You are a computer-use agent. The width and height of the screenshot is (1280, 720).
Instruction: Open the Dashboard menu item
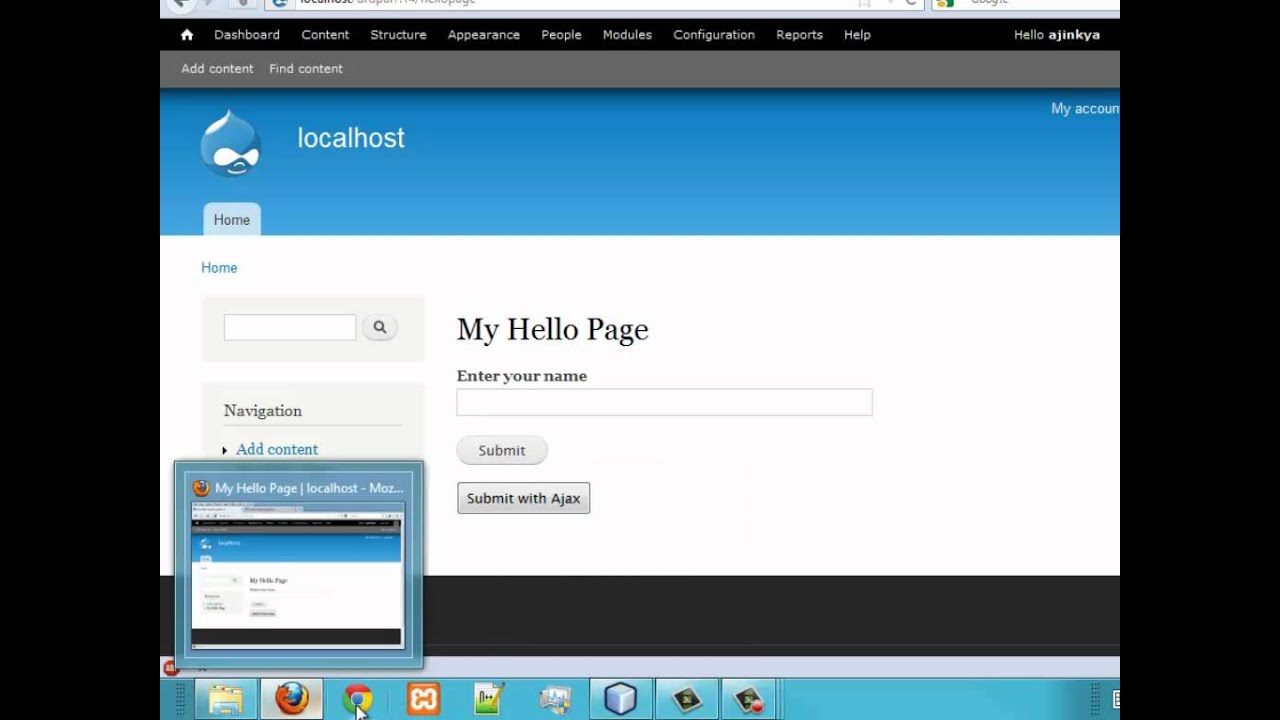[247, 35]
